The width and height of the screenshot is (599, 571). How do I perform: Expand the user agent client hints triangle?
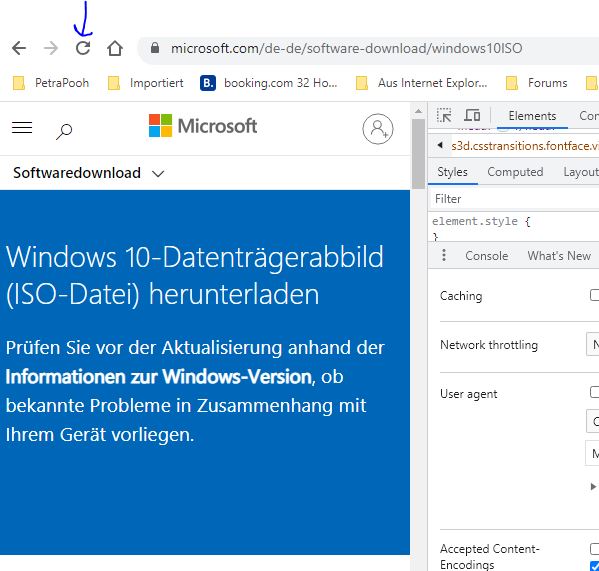coord(593,486)
